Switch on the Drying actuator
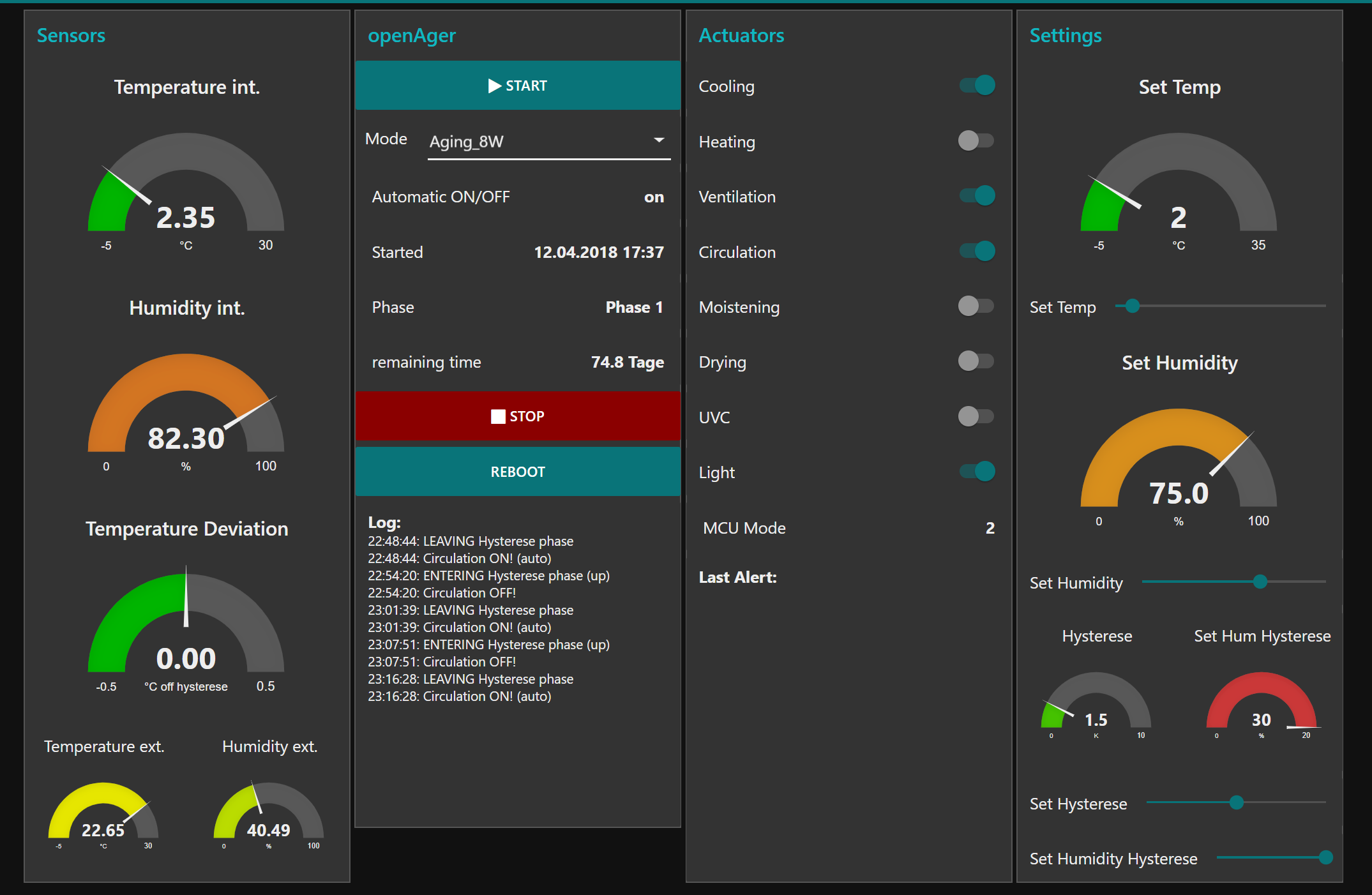Image resolution: width=1372 pixels, height=895 pixels. (976, 361)
